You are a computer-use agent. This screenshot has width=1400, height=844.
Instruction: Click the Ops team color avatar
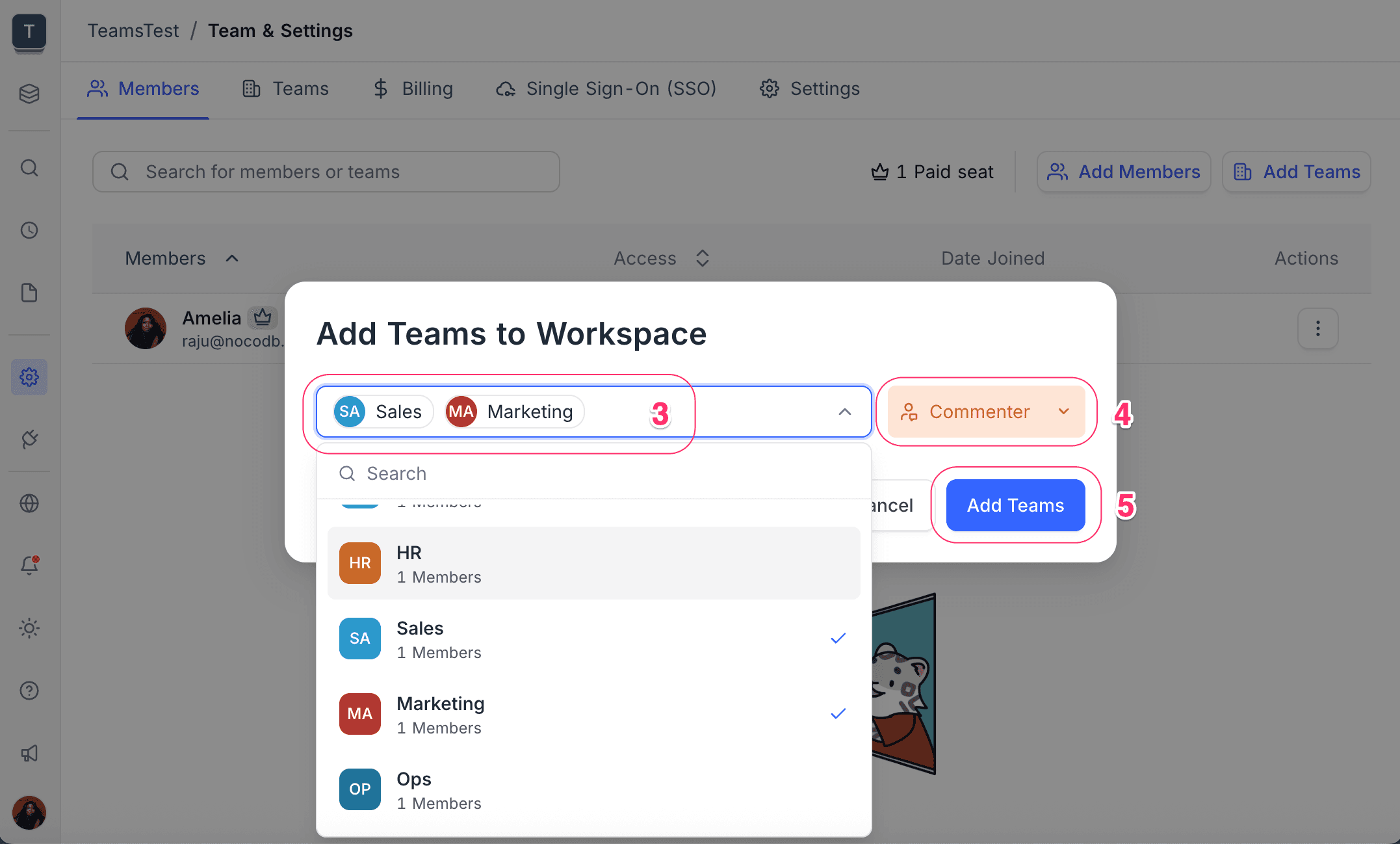click(x=359, y=789)
